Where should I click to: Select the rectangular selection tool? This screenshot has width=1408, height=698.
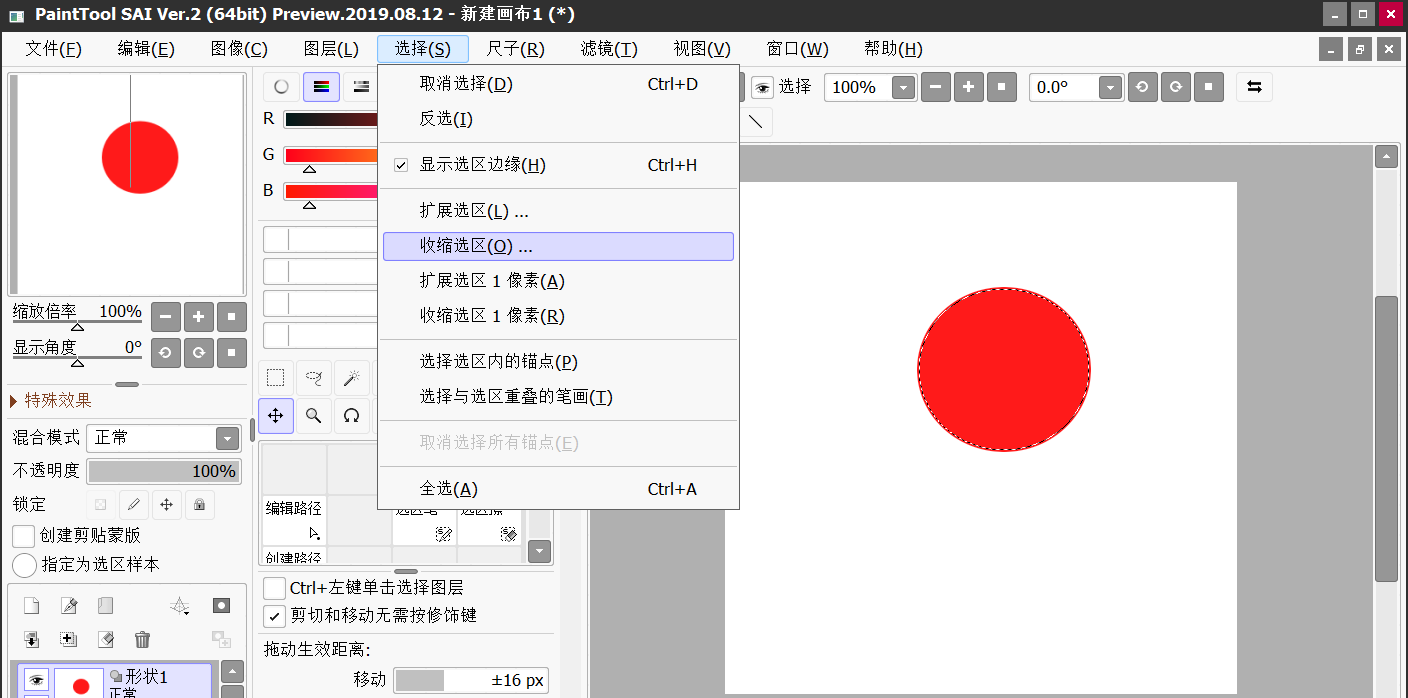point(276,378)
